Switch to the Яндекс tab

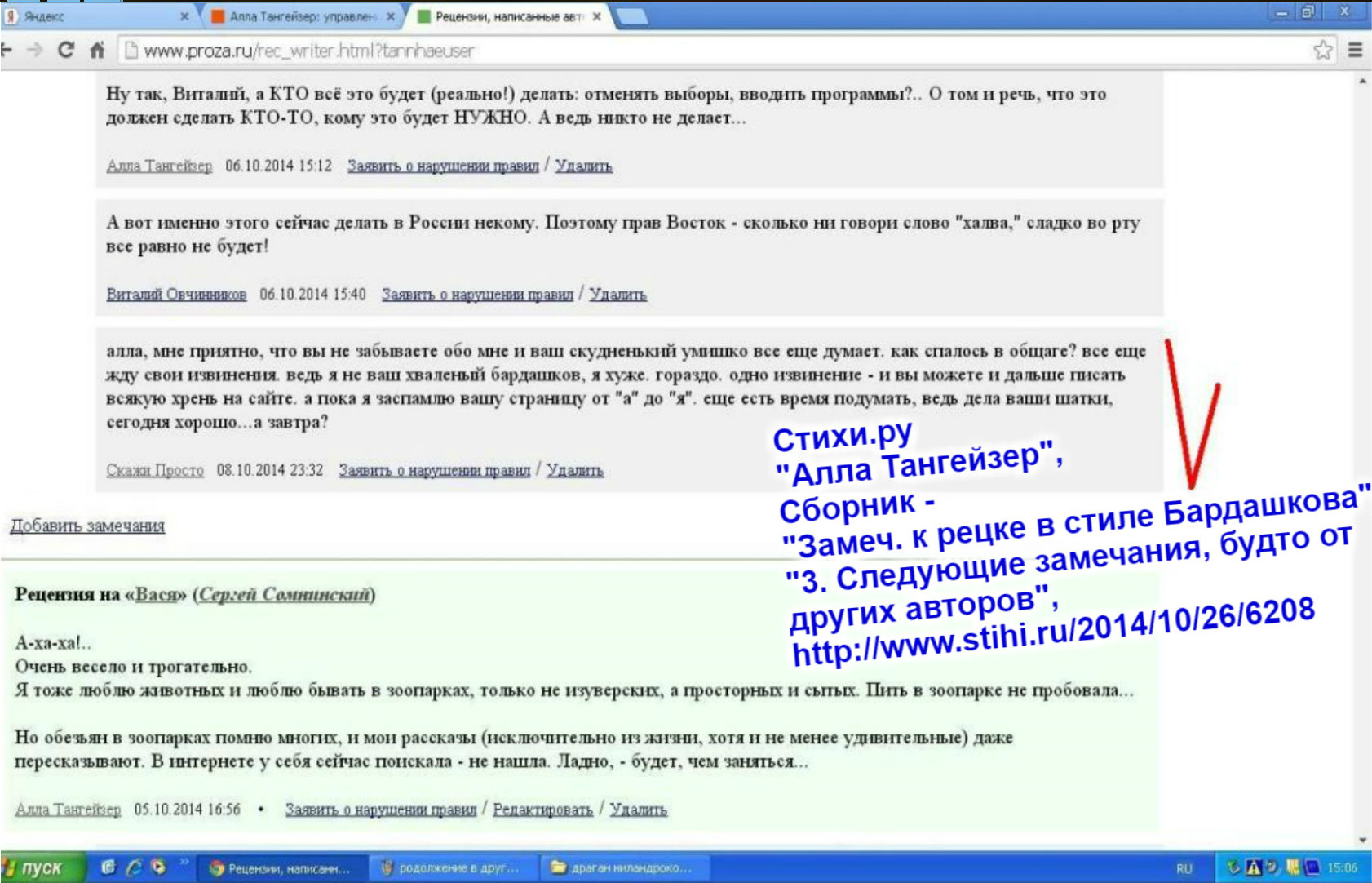(x=98, y=16)
